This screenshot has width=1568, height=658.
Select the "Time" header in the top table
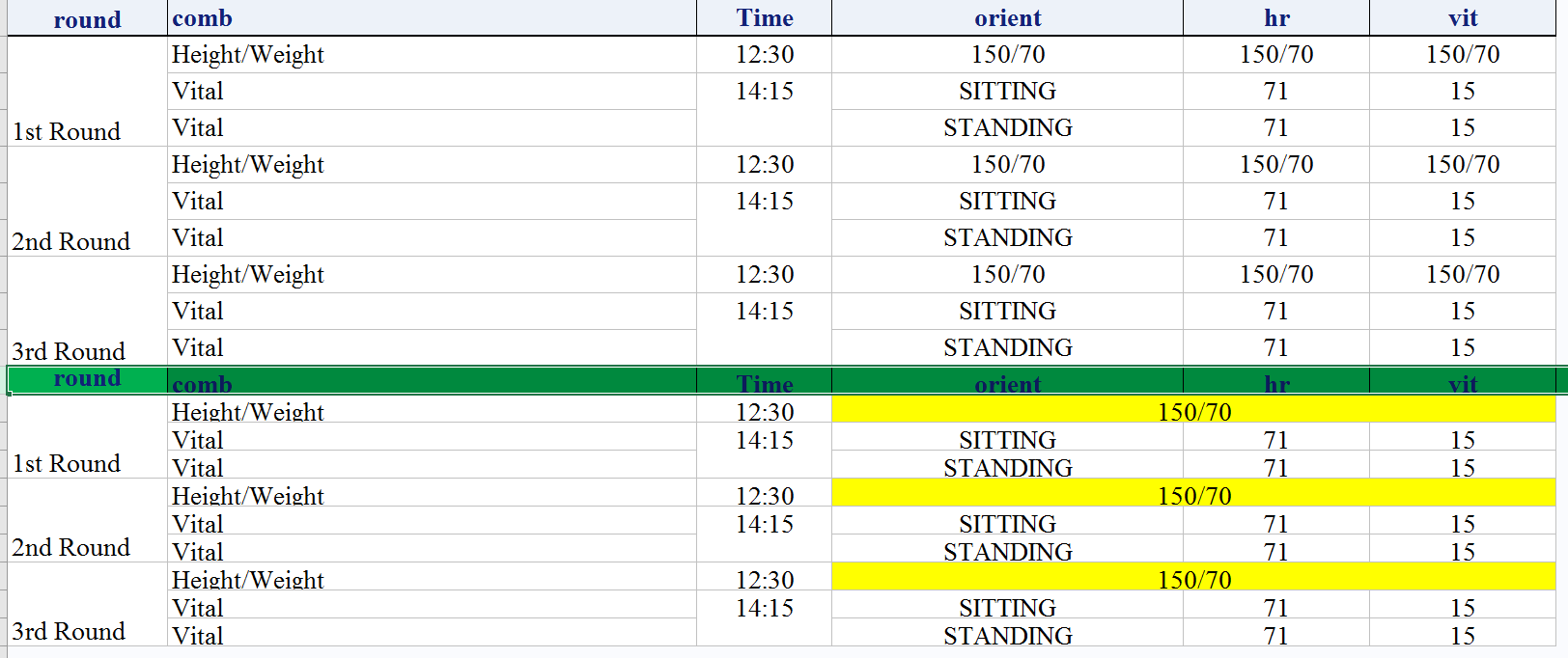point(764,18)
